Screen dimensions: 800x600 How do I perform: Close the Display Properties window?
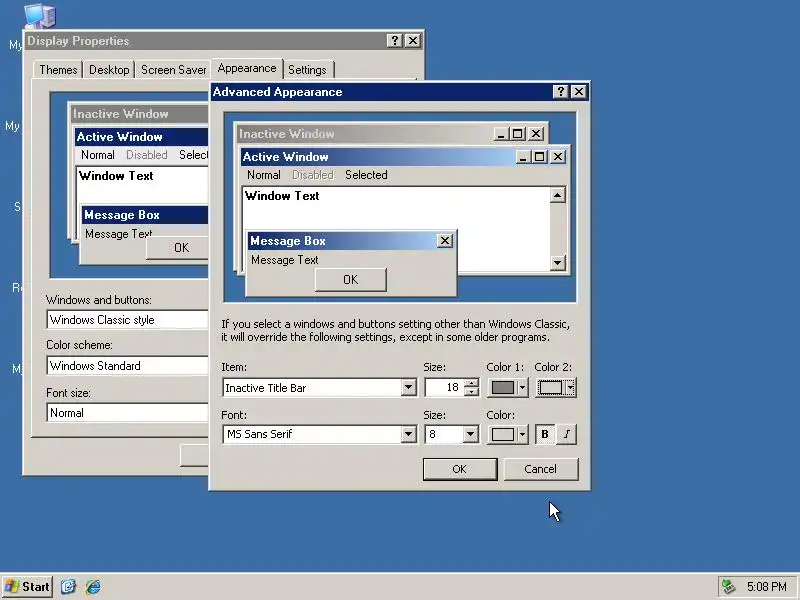[413, 41]
